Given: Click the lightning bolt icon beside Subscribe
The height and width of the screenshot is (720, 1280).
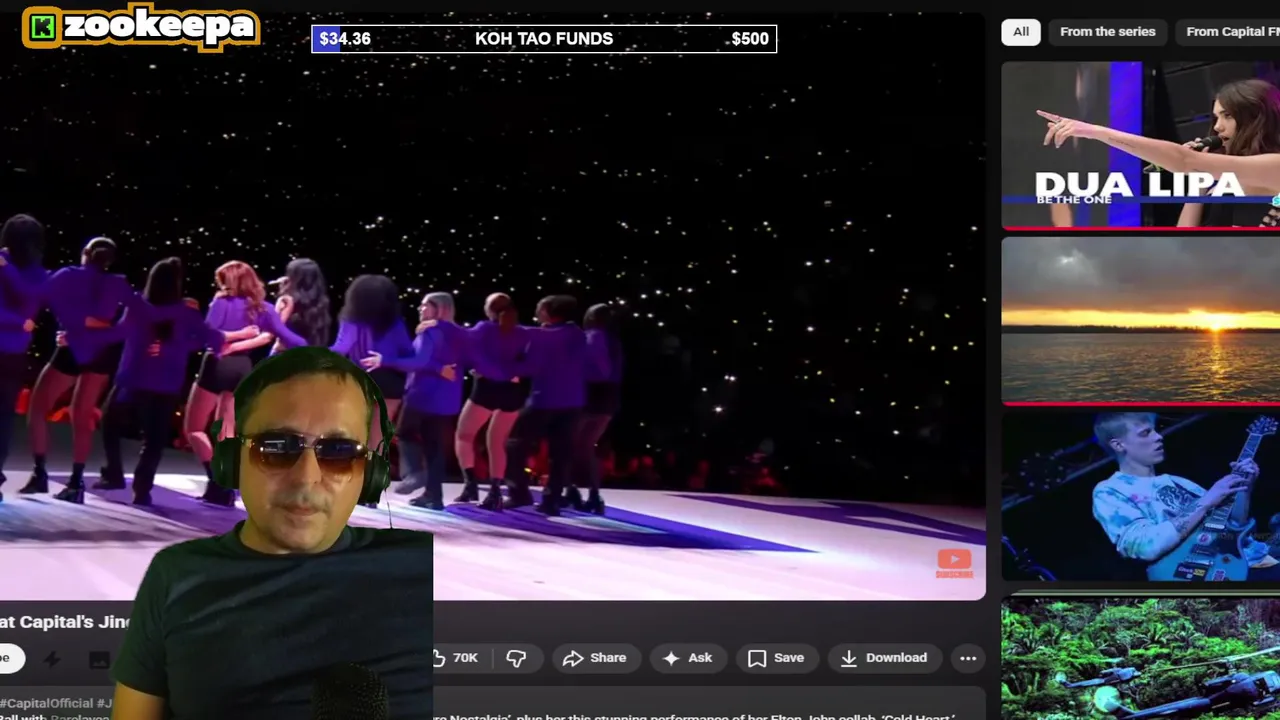Looking at the screenshot, I should coord(52,659).
